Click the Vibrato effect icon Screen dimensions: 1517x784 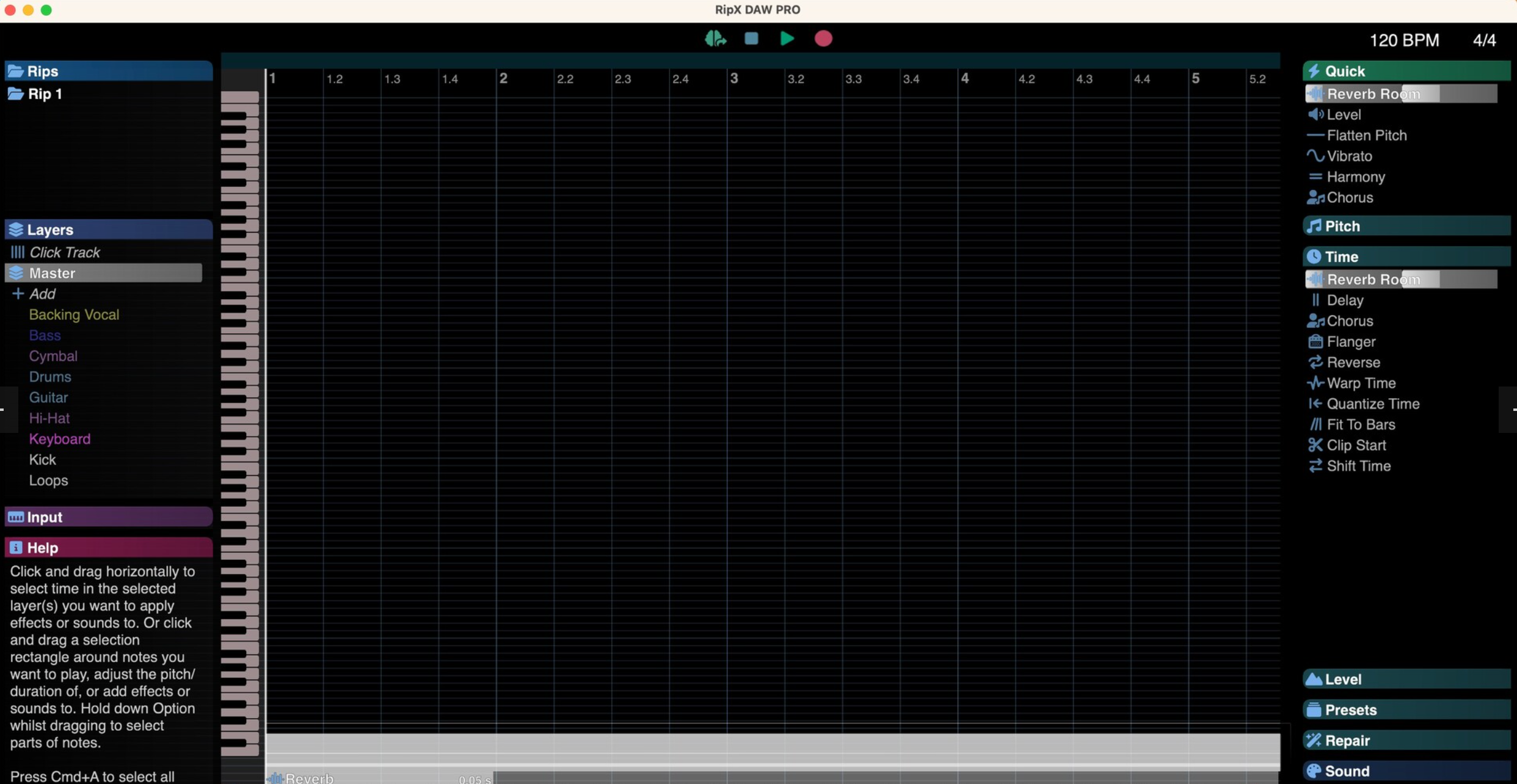(x=1315, y=156)
